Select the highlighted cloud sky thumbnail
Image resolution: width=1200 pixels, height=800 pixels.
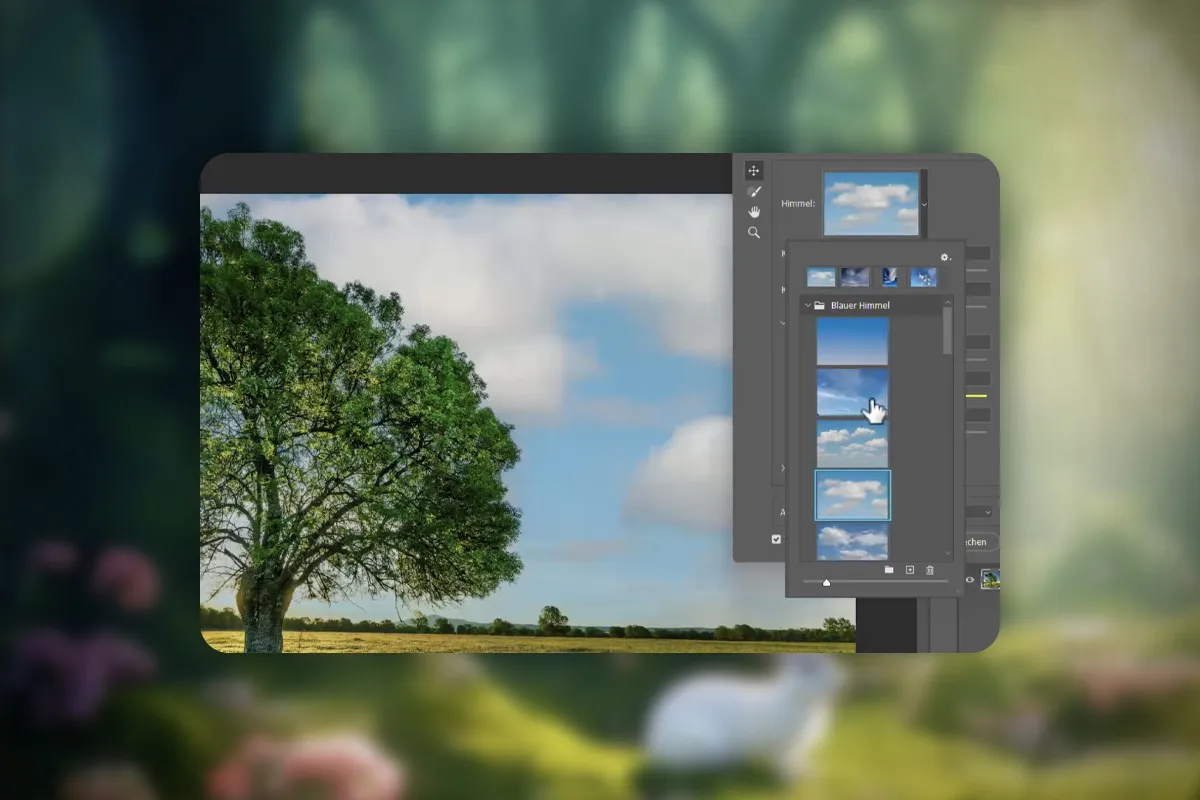853,495
